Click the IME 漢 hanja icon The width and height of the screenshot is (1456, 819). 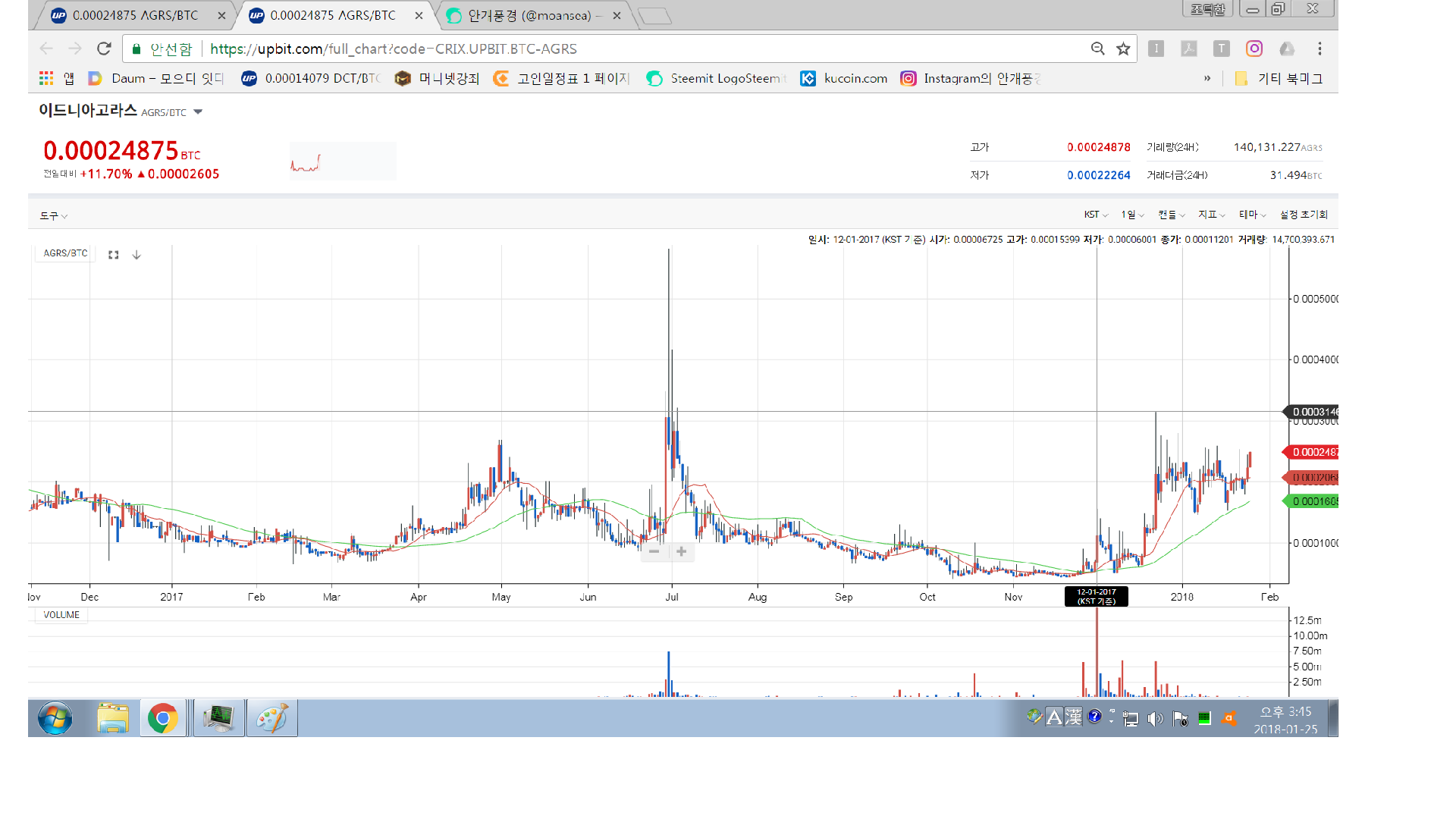[x=1073, y=717]
